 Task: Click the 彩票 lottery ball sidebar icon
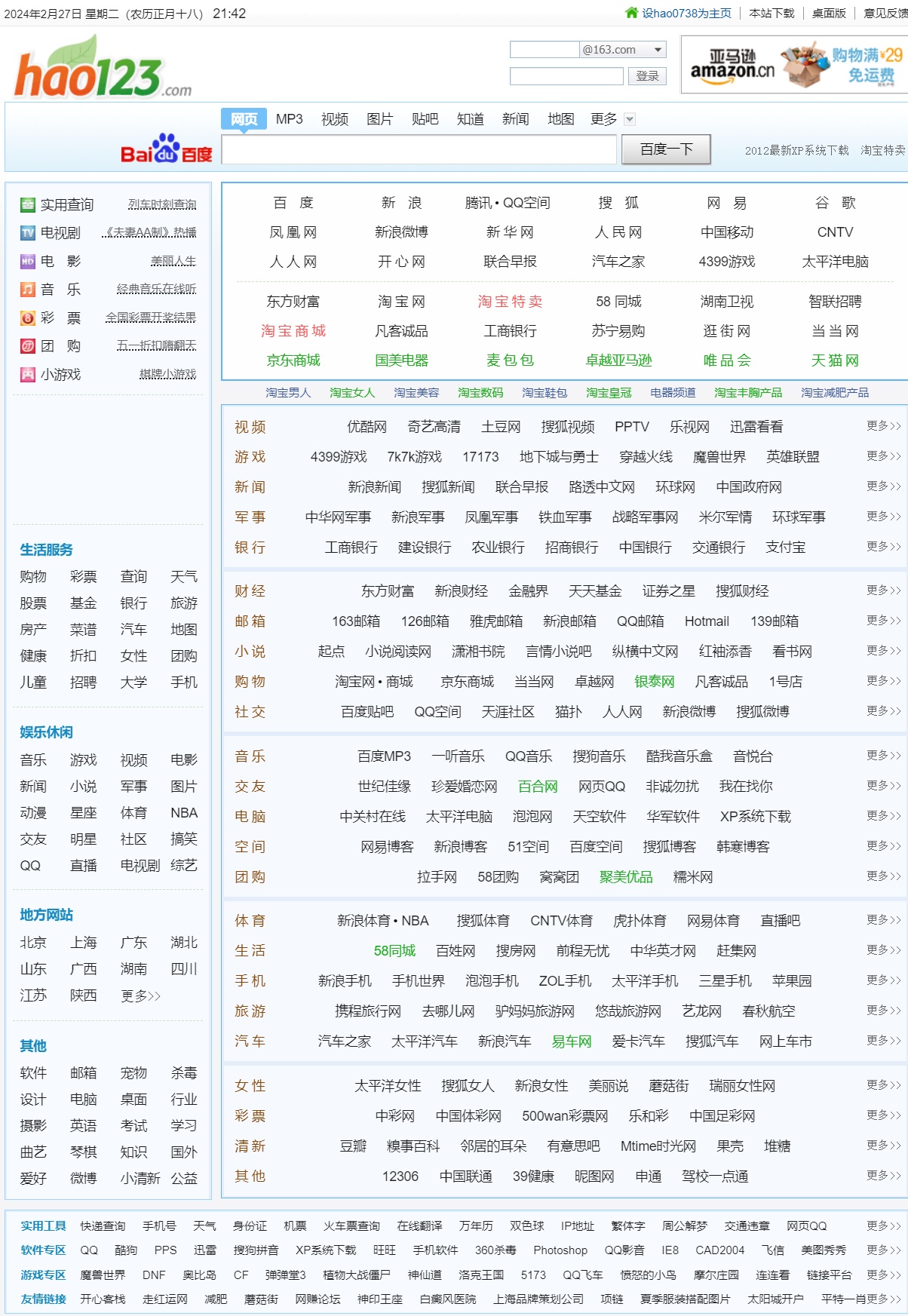pyautogui.click(x=28, y=317)
